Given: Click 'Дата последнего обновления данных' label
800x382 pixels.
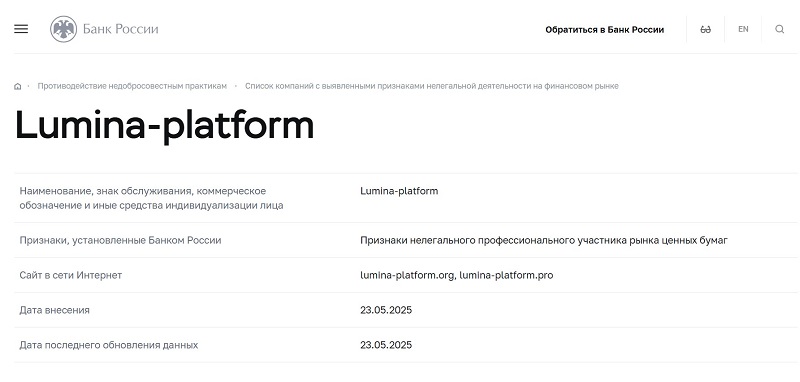Looking at the screenshot, I should (109, 345).
